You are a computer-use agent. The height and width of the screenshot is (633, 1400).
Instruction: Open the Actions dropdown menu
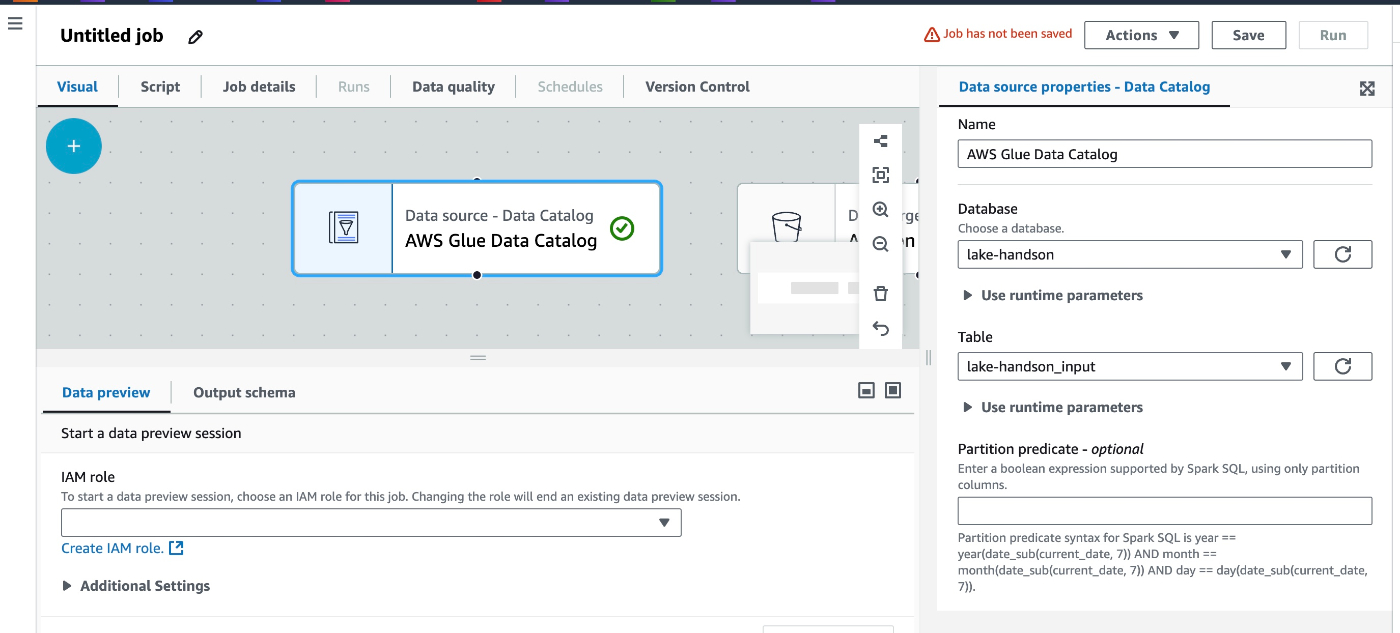1142,35
